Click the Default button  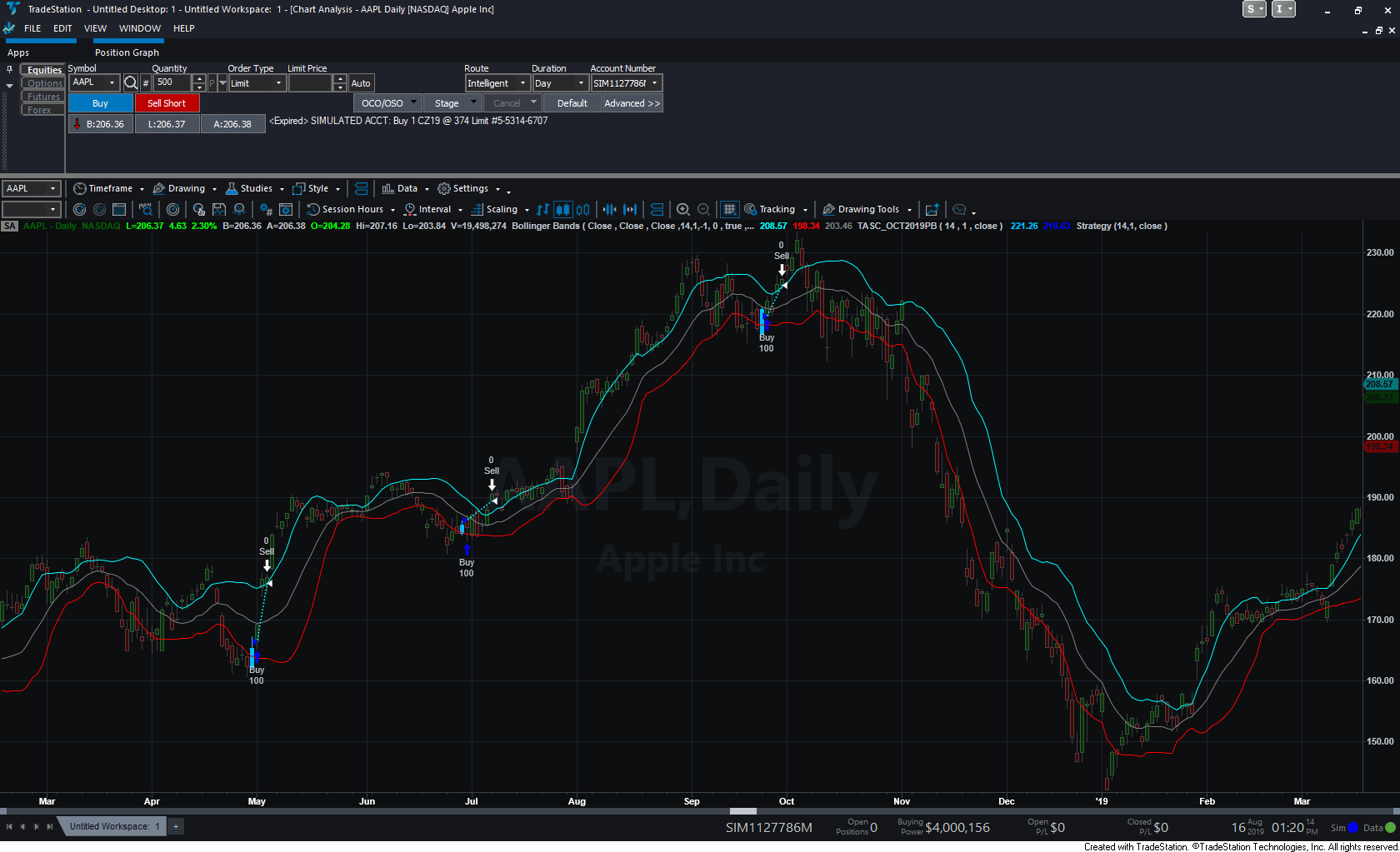[572, 103]
